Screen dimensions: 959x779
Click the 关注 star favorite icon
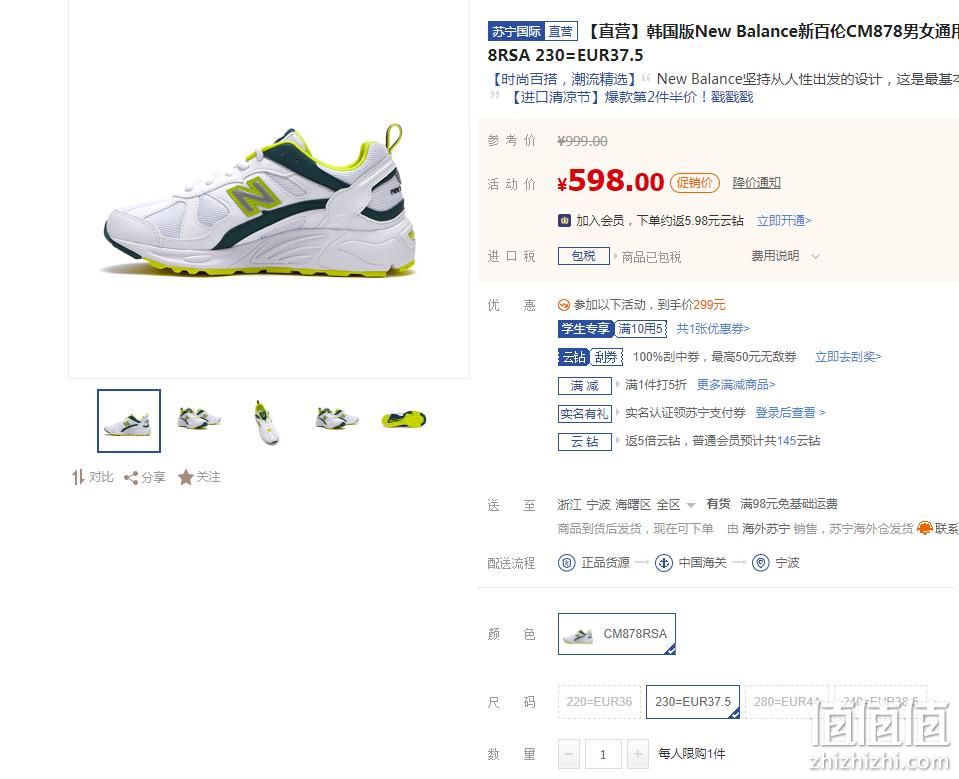point(186,477)
